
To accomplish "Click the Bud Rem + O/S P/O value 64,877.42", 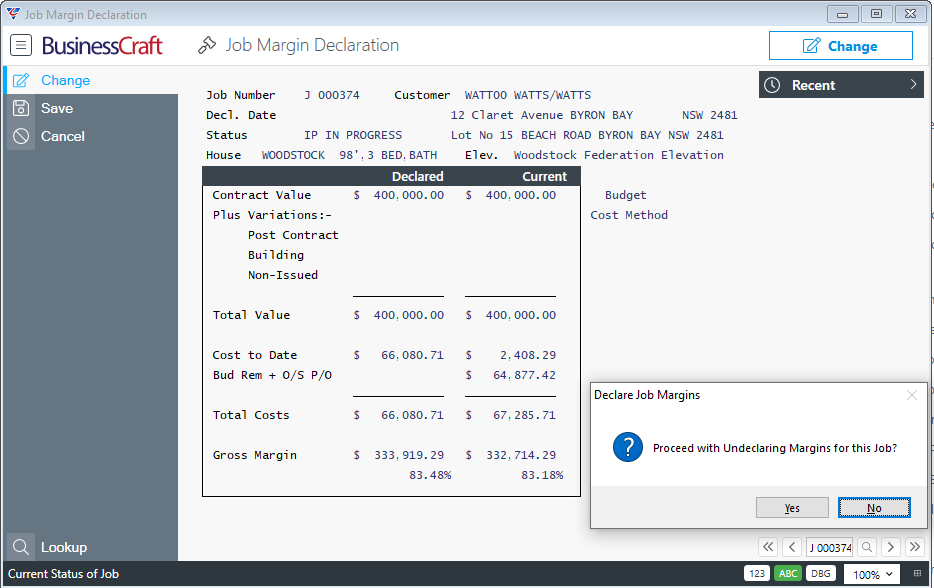I will [x=525, y=375].
